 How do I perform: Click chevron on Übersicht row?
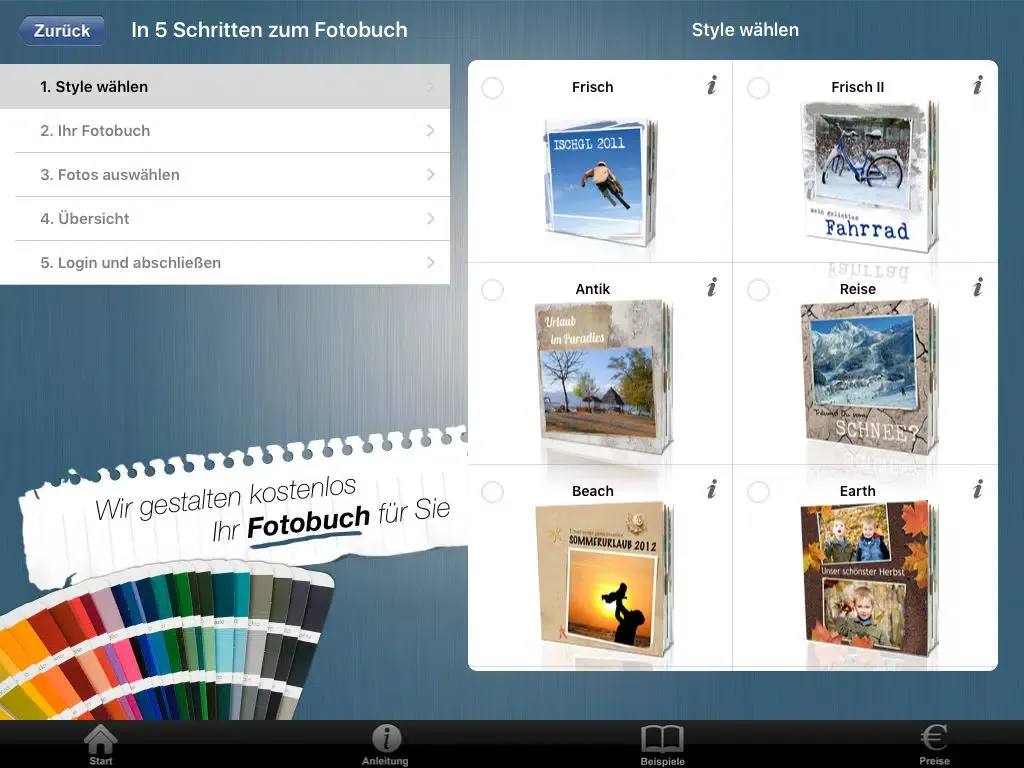(x=430, y=218)
